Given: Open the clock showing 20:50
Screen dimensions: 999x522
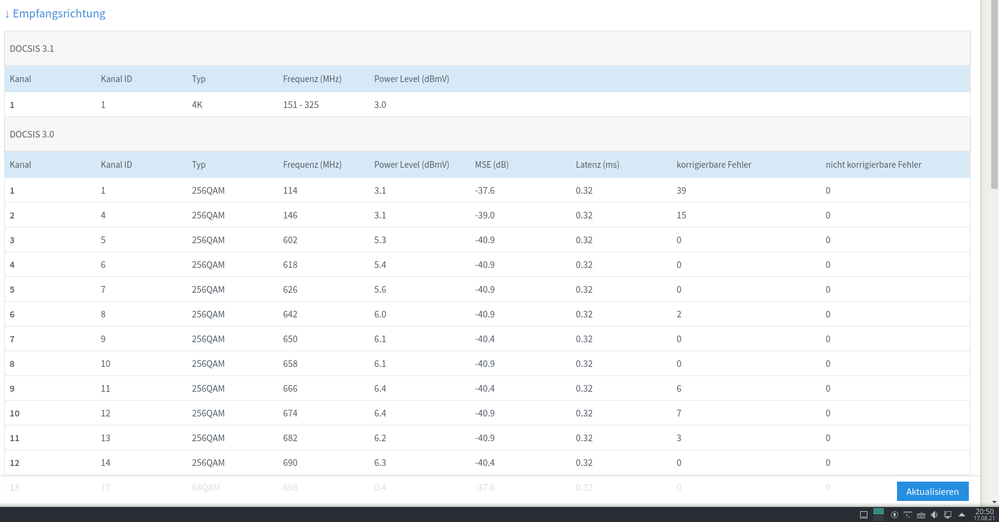Looking at the screenshot, I should (x=984, y=514).
